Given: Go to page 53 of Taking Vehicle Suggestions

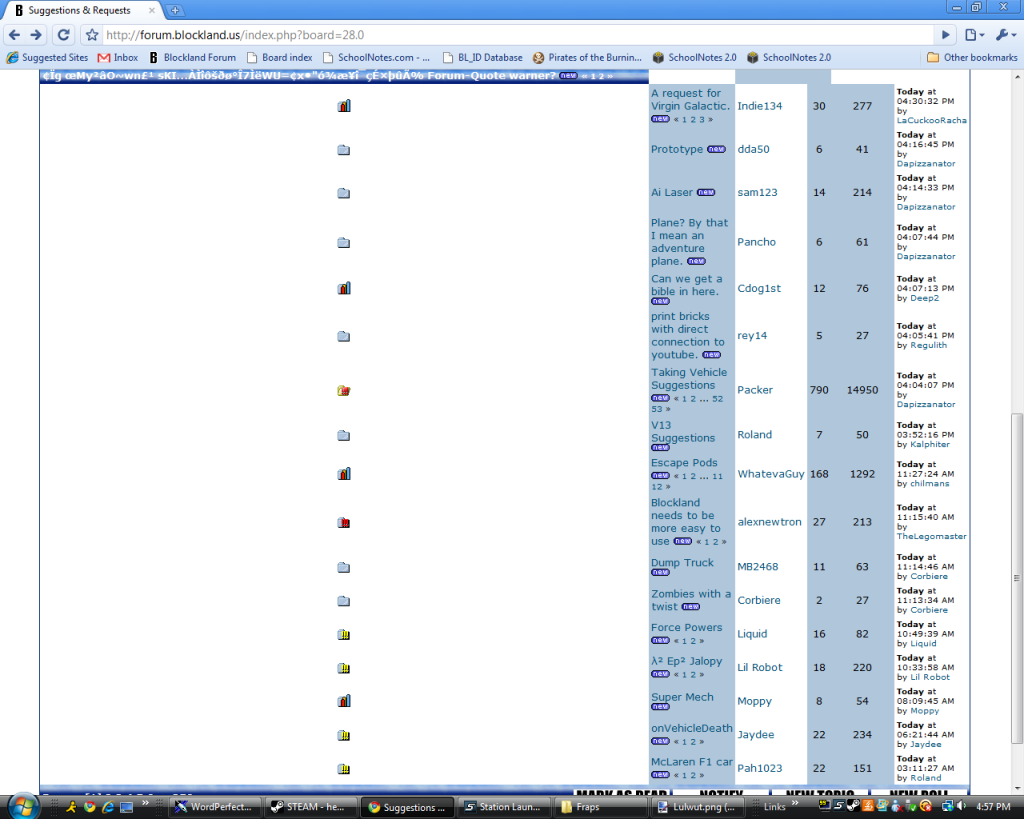Looking at the screenshot, I should (656, 409).
